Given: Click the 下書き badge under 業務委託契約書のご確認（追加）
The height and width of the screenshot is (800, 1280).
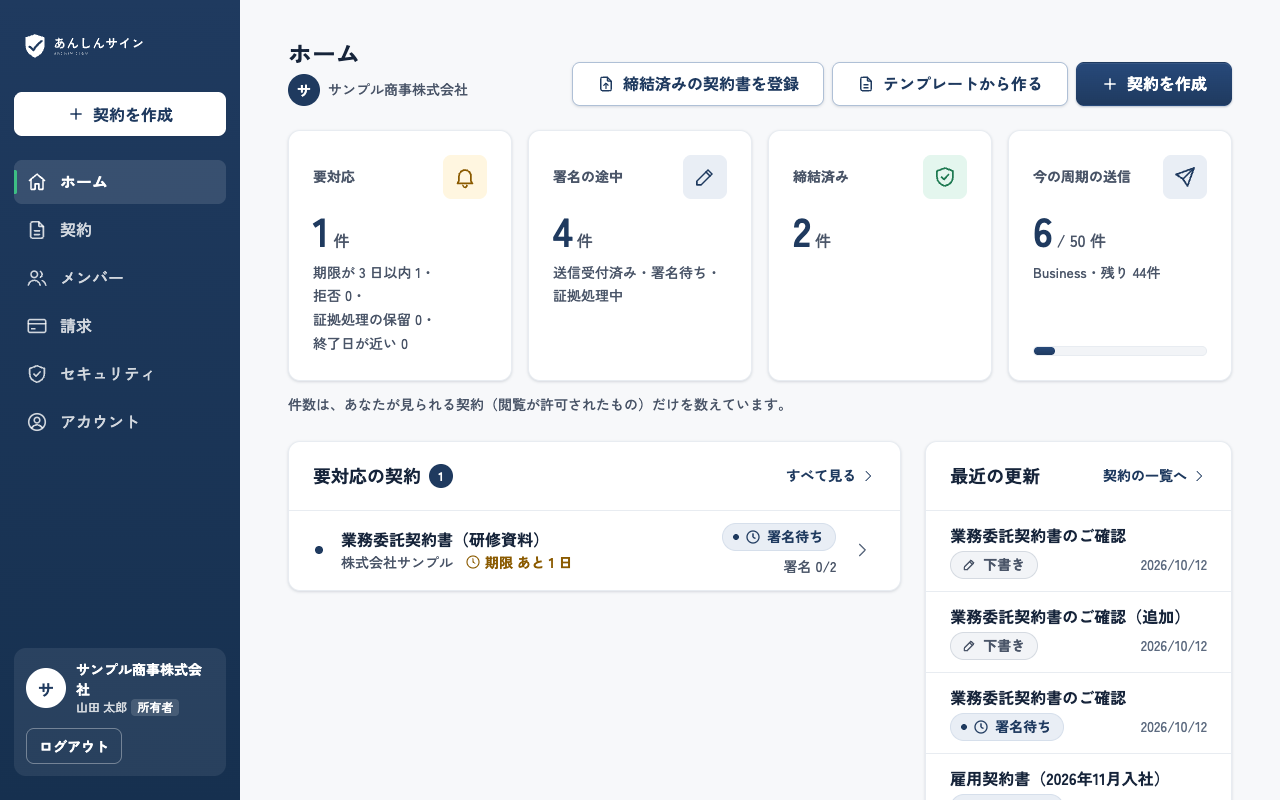Looking at the screenshot, I should coord(994,646).
